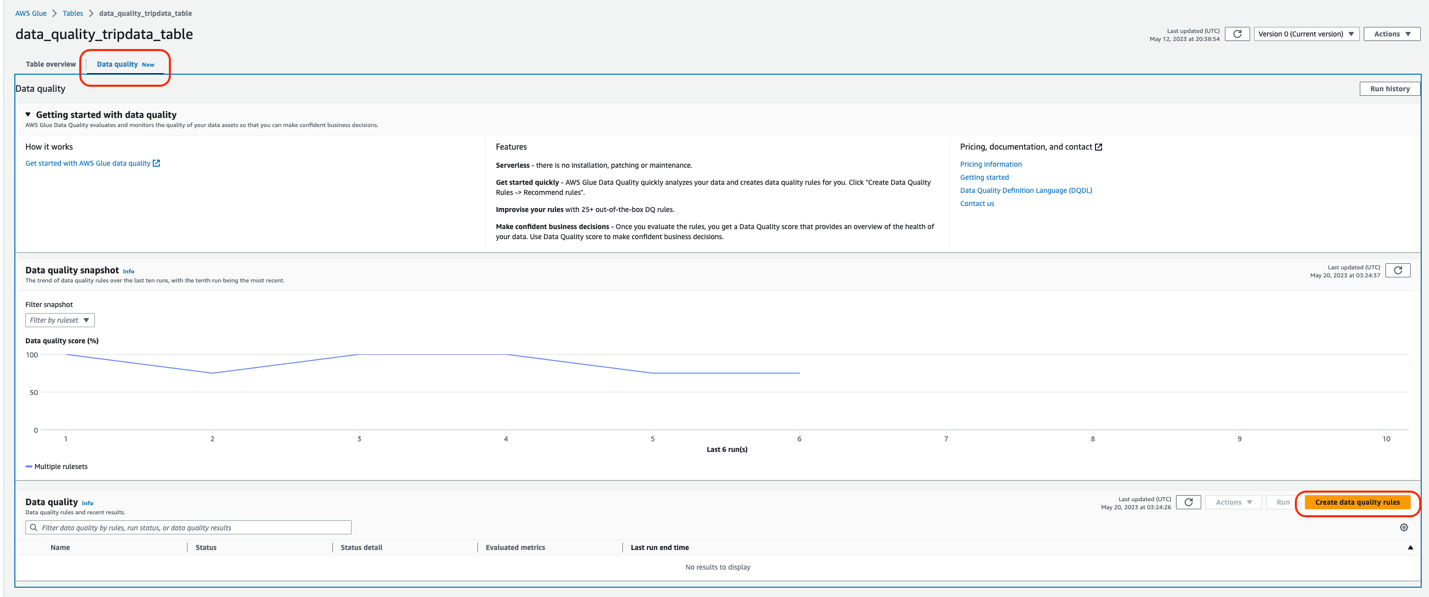The image size is (1429, 597).
Task: Click the sort arrow at table header right
Action: click(1410, 548)
